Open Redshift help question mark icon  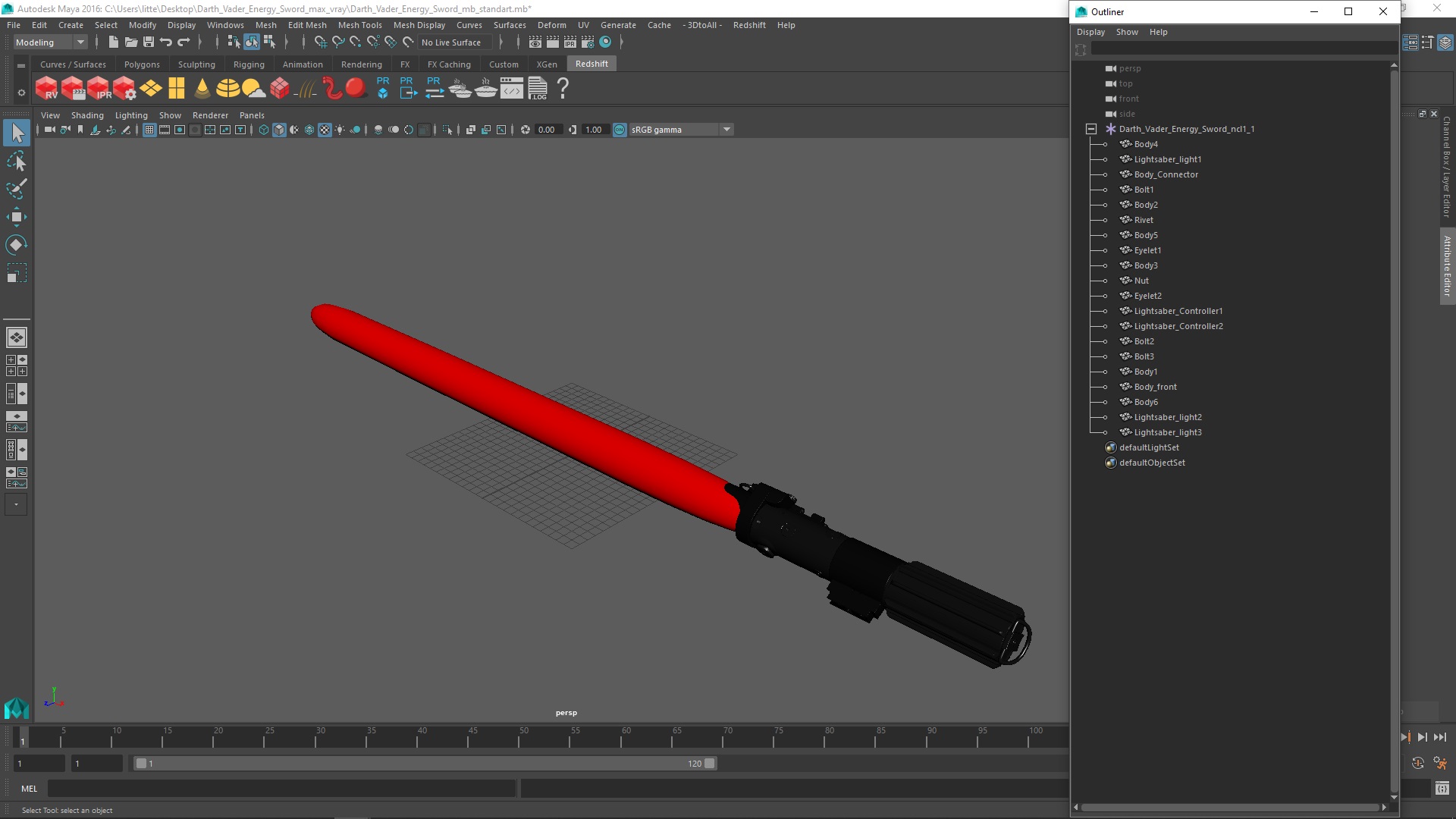click(x=563, y=89)
